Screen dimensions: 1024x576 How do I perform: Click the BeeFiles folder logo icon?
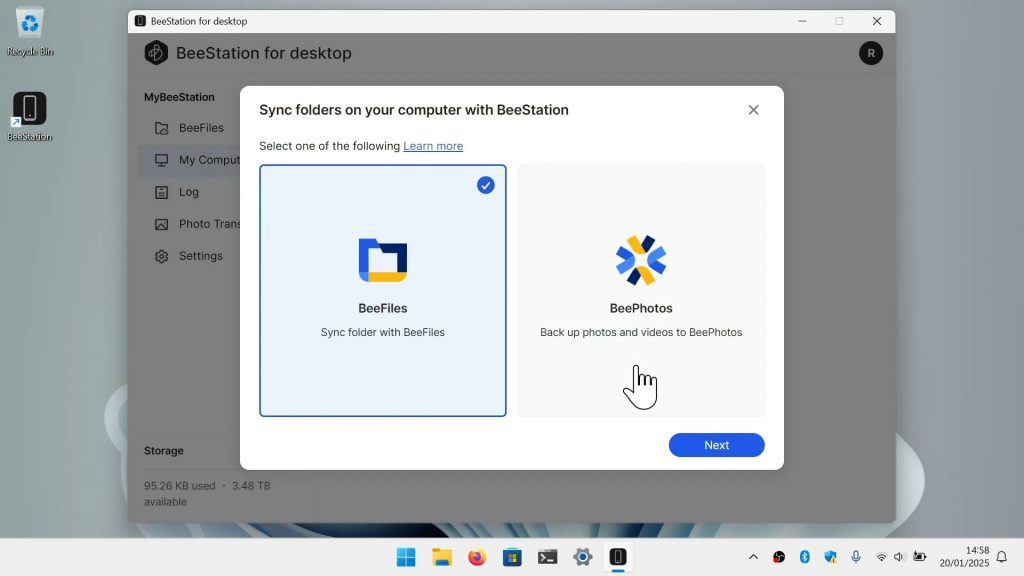(x=383, y=260)
